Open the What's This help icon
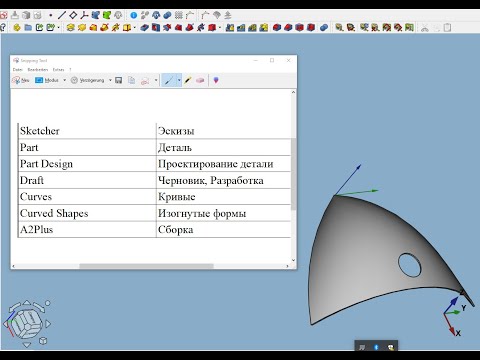 coord(3,27)
